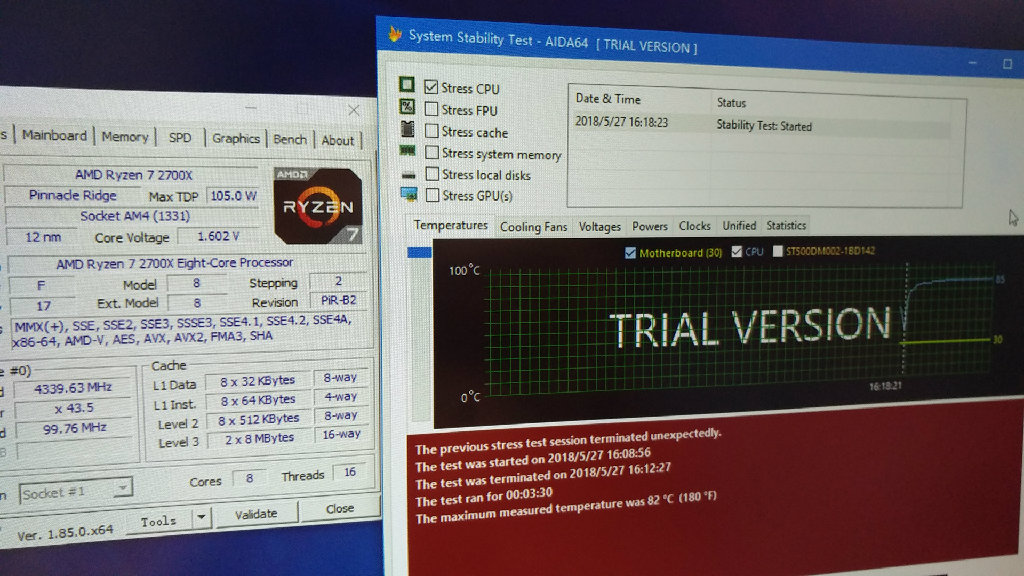The image size is (1024, 576).
Task: Click the Tools button in CPU-Z
Action: (159, 521)
